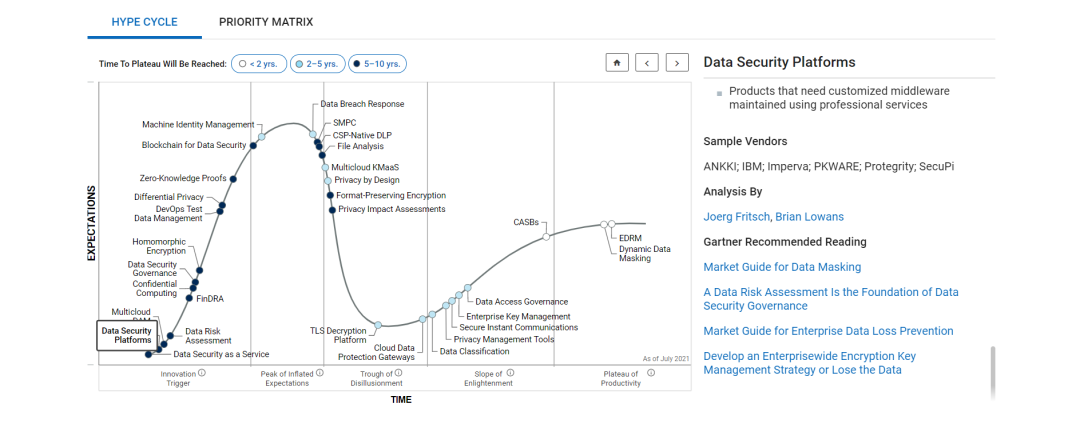Open Joerg Fritsch analyst link

[x=736, y=217]
